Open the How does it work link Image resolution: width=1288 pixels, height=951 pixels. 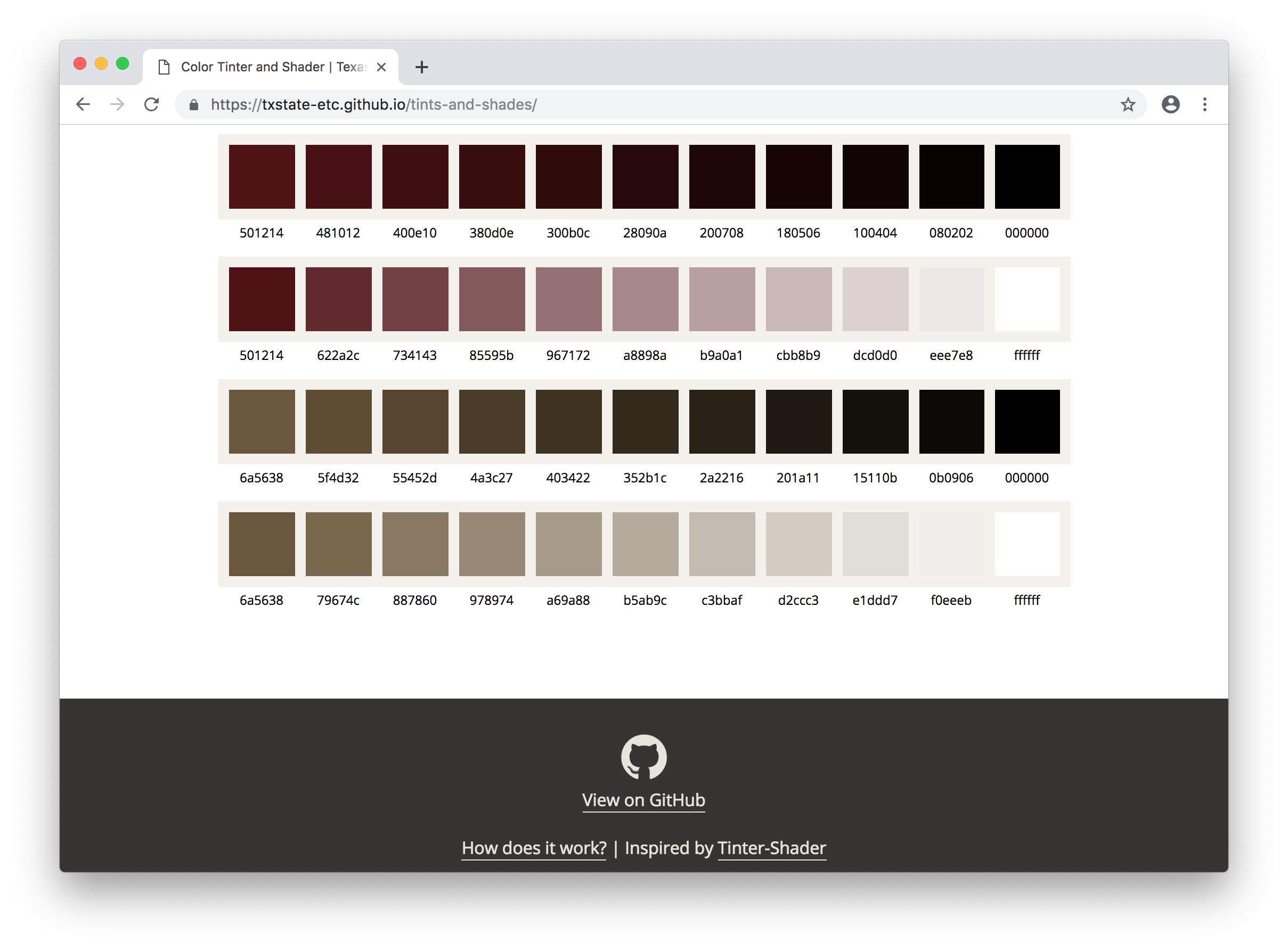coord(533,848)
